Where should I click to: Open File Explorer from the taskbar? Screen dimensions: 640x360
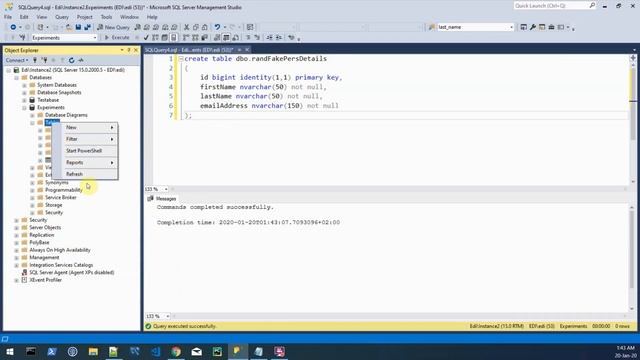[x=93, y=351]
